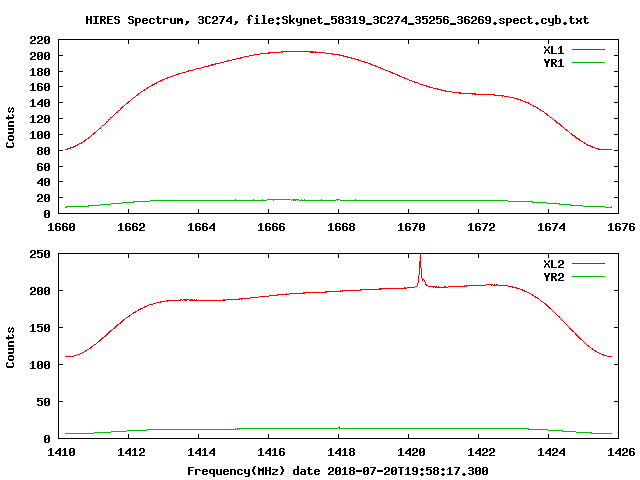Click the 1422 x-axis tick label
Image resolution: width=640 pixels, height=480 pixels.
481,452
